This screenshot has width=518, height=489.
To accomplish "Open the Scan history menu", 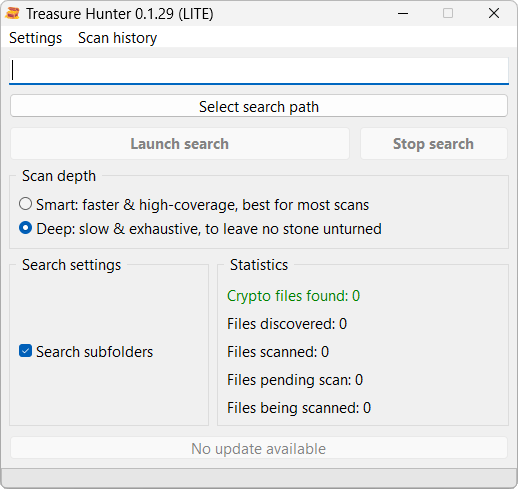I will (x=118, y=38).
